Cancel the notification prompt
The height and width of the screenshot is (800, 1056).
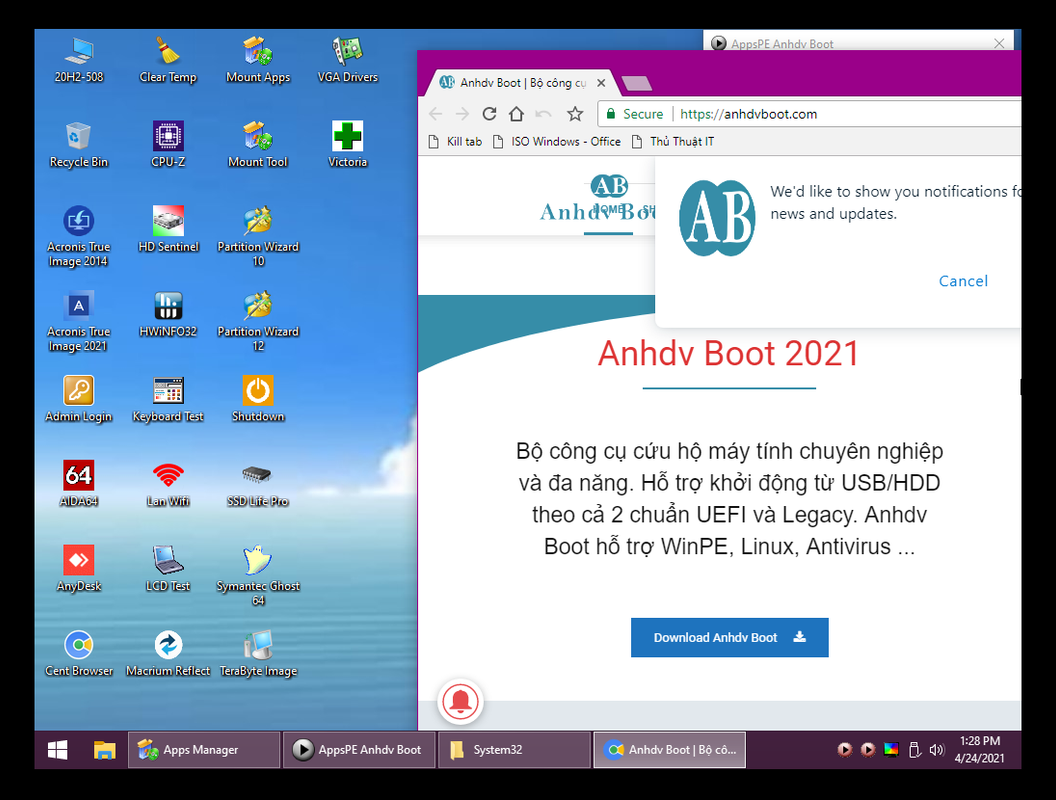tap(963, 281)
